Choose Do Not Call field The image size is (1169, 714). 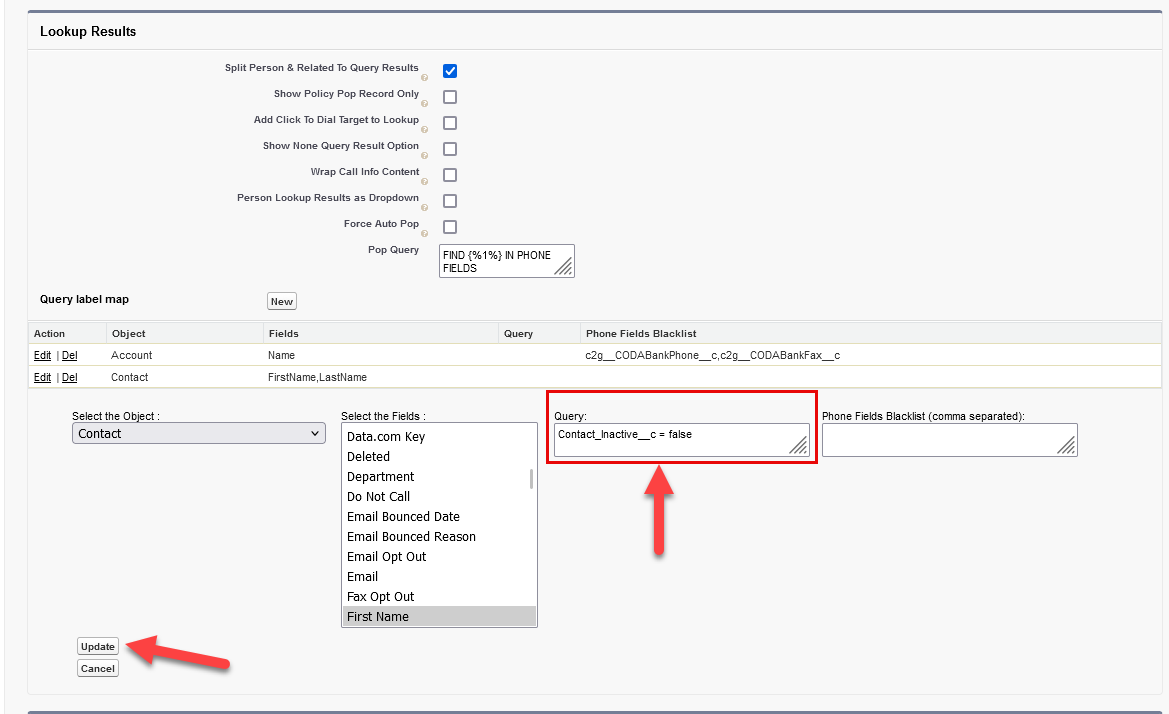438,497
